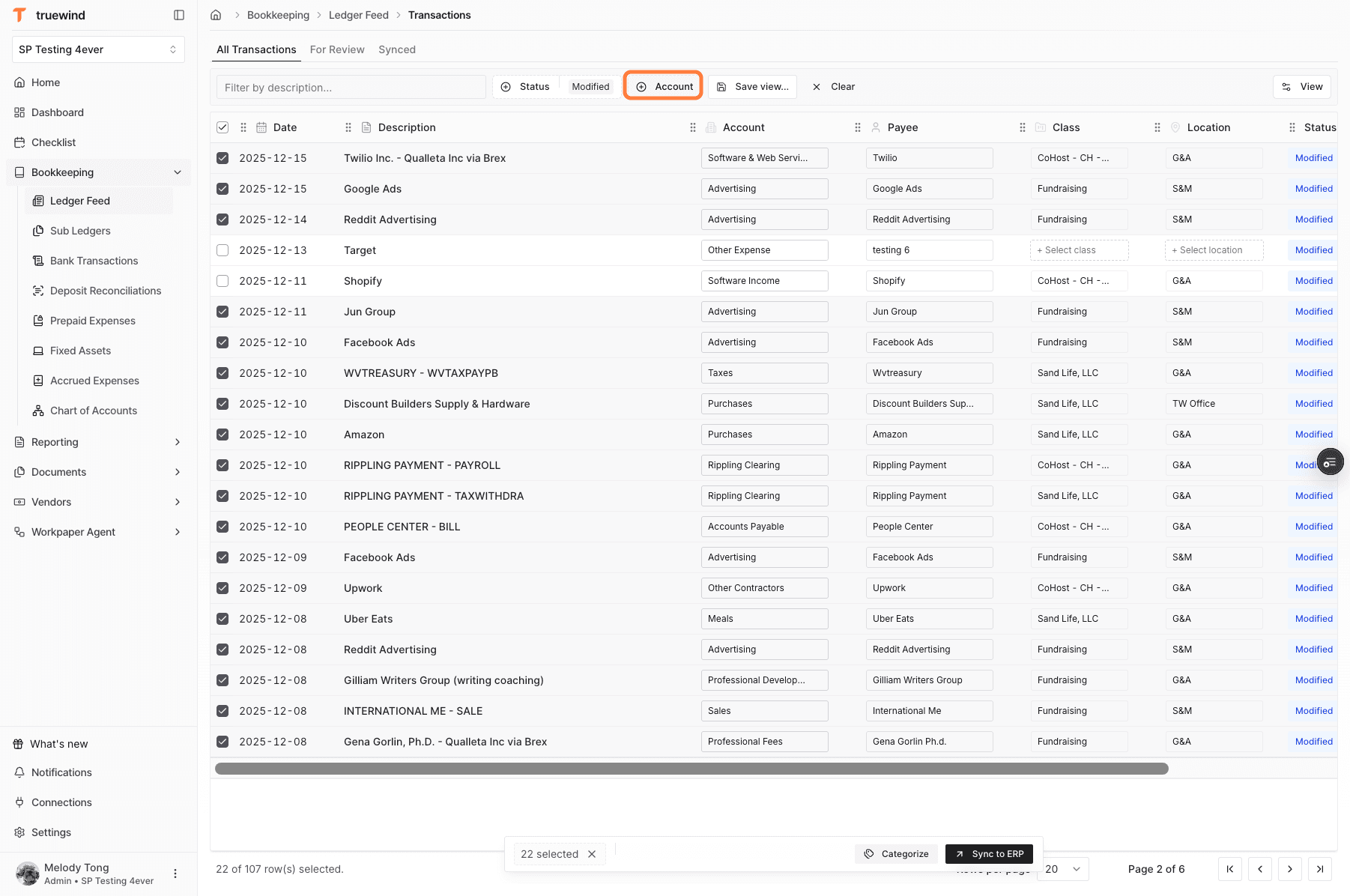Open SP Testing 4ever company selector

point(98,49)
